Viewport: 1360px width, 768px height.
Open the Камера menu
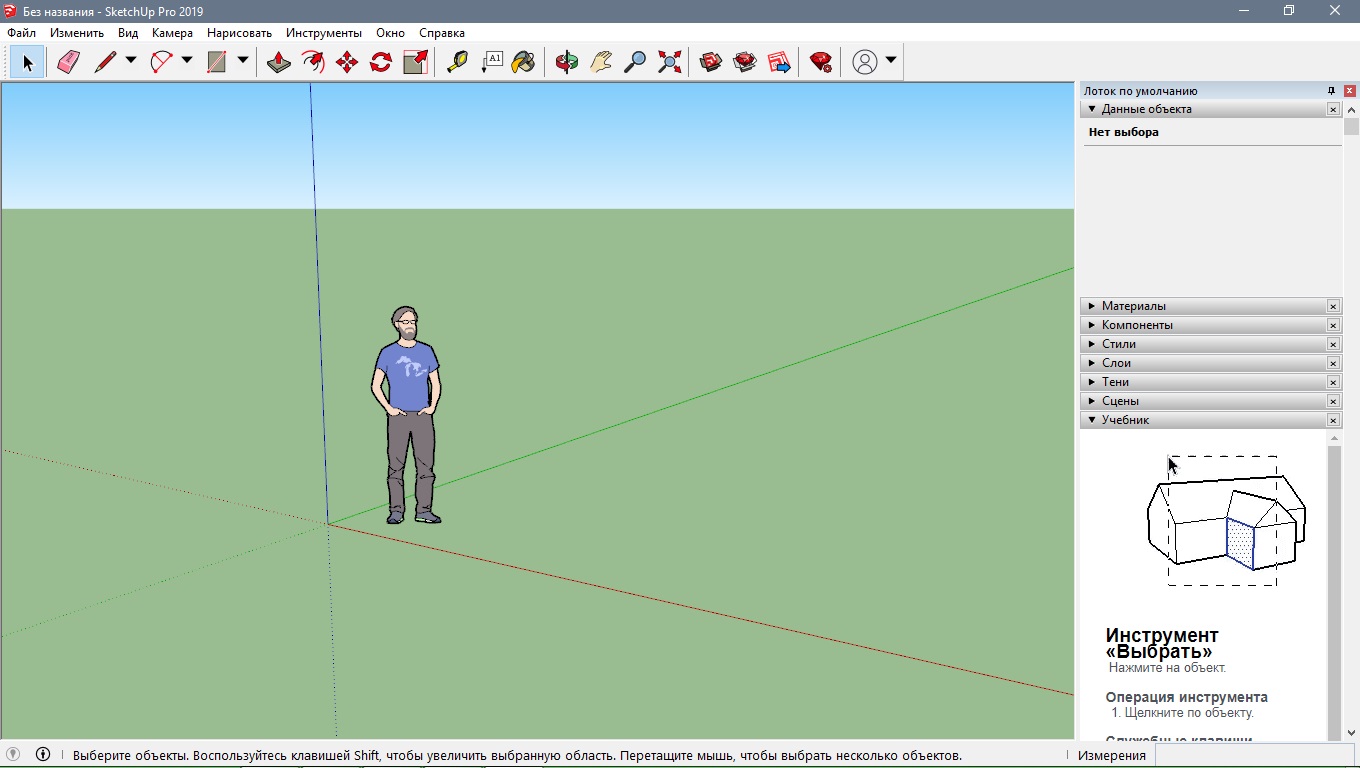(172, 33)
